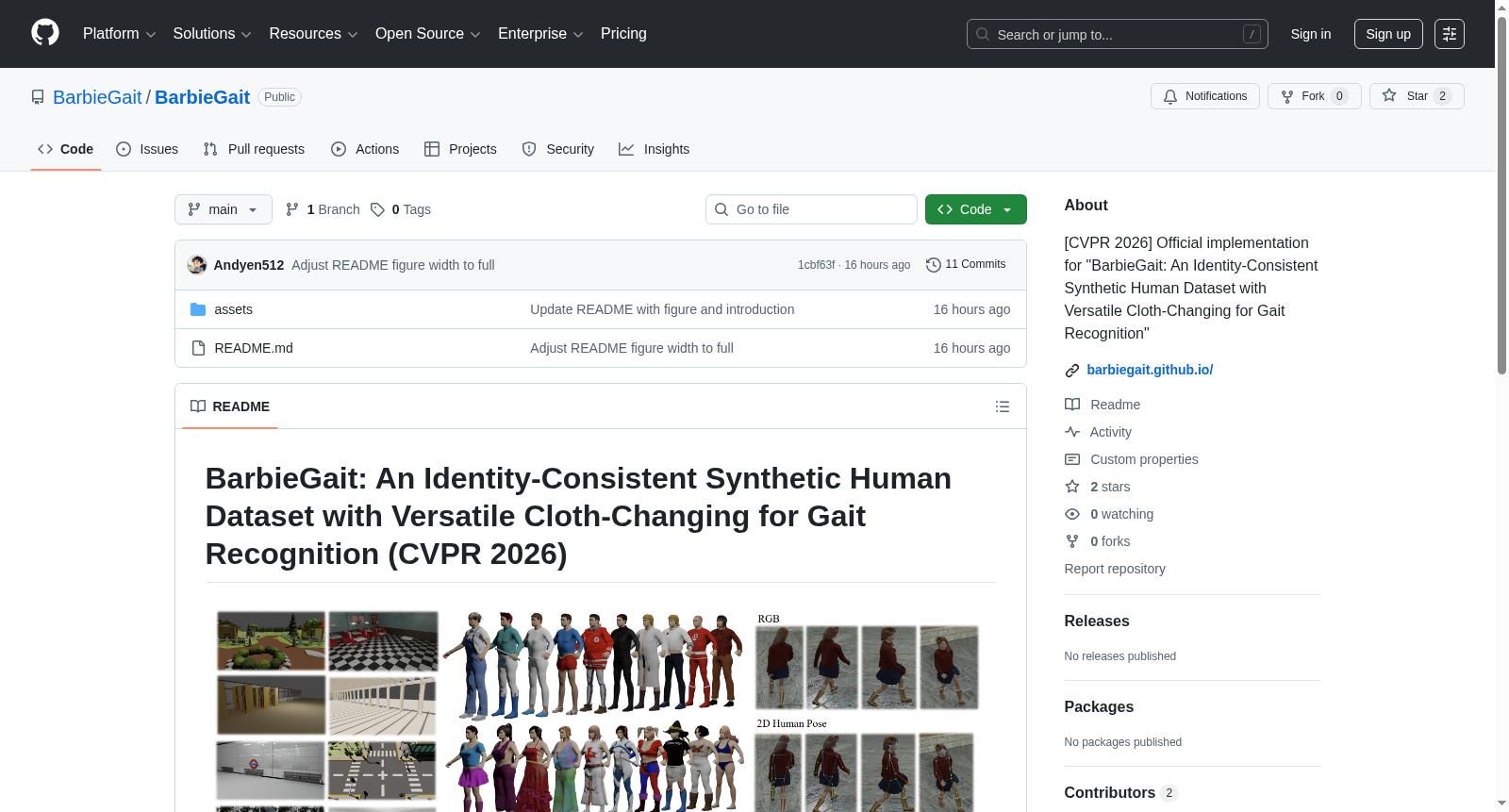This screenshot has width=1509, height=812.
Task: Click the tag icon beside 0 Tags
Action: coord(377,209)
